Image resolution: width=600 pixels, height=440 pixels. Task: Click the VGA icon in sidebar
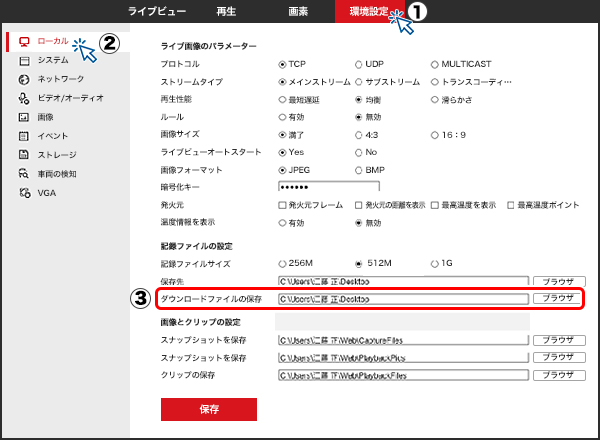coord(24,192)
